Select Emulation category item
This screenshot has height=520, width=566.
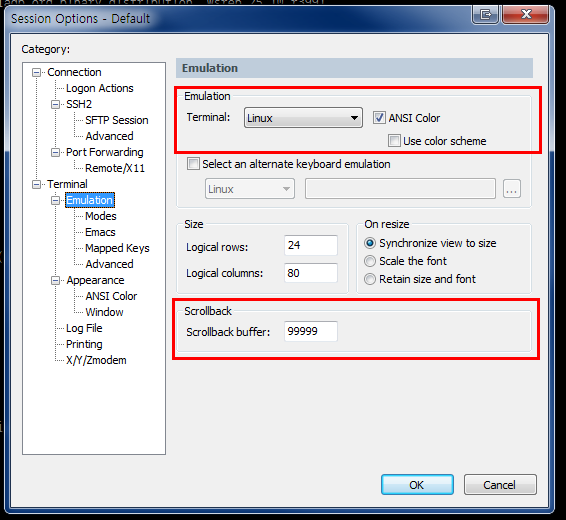[90, 200]
